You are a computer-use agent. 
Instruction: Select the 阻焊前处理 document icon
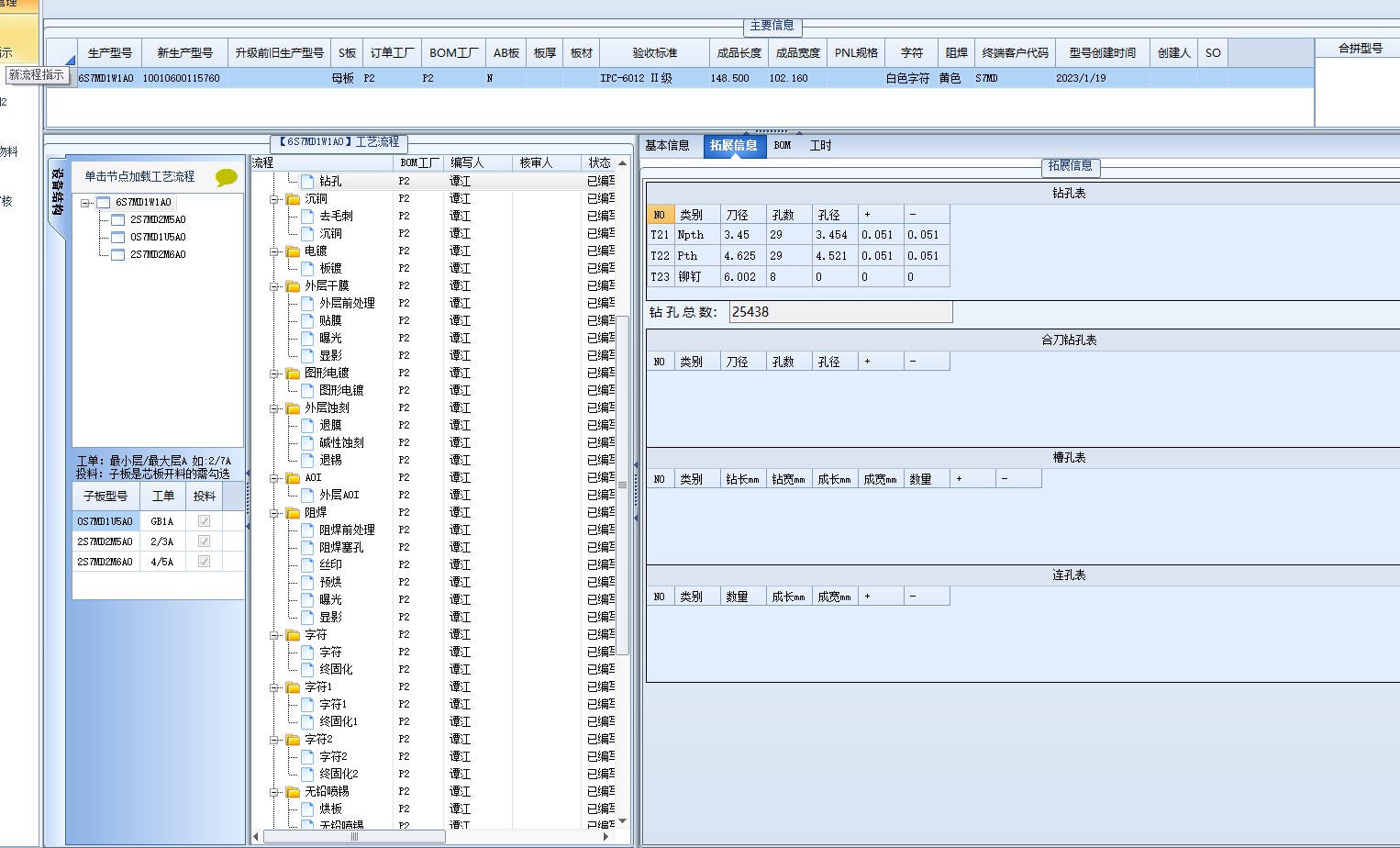[307, 530]
